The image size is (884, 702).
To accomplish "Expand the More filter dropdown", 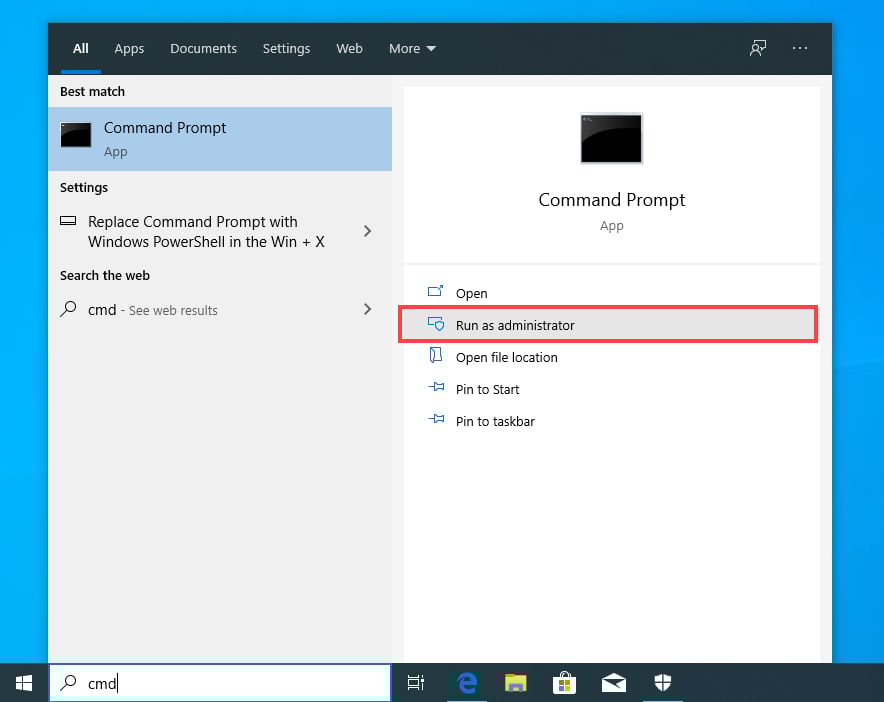I will pyautogui.click(x=412, y=48).
